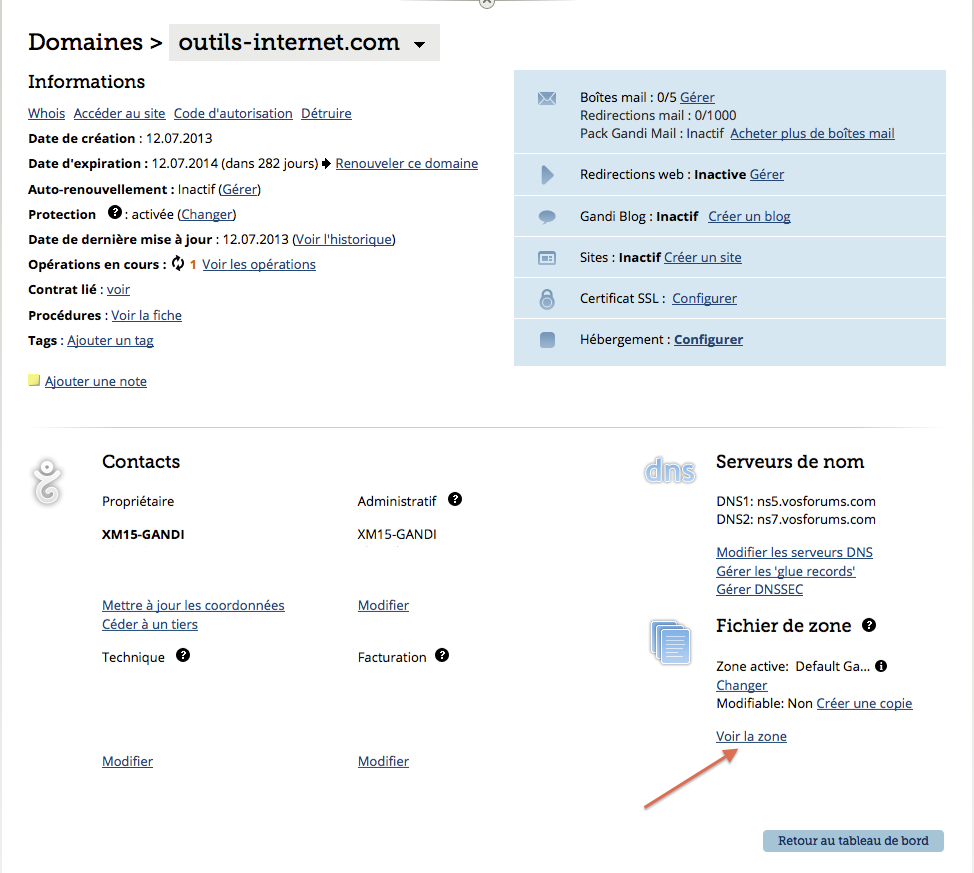Click Ajouter un tag link
The image size is (974, 873).
(x=111, y=341)
